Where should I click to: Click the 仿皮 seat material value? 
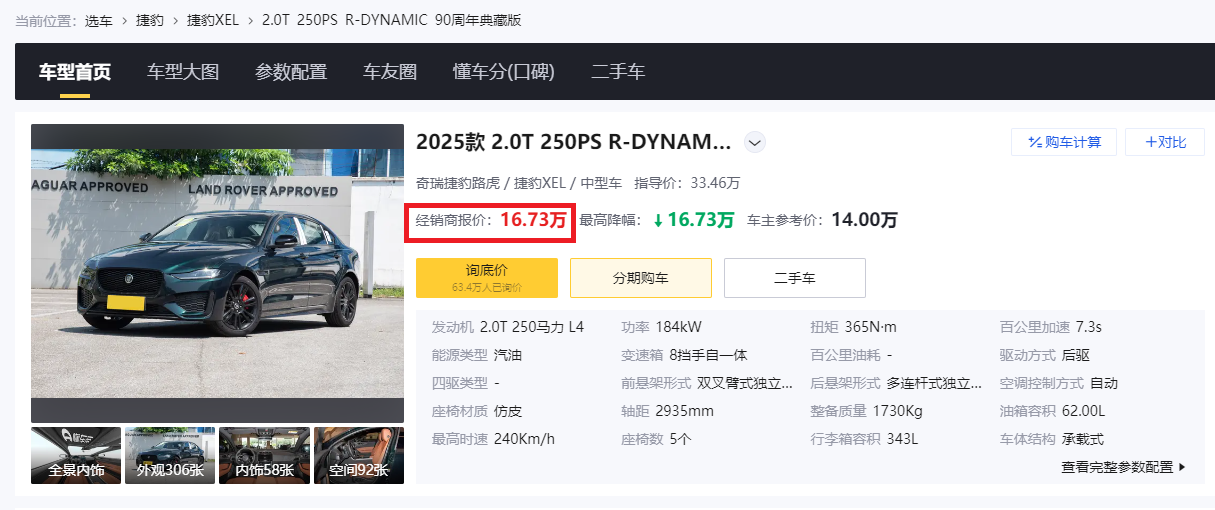pos(508,411)
